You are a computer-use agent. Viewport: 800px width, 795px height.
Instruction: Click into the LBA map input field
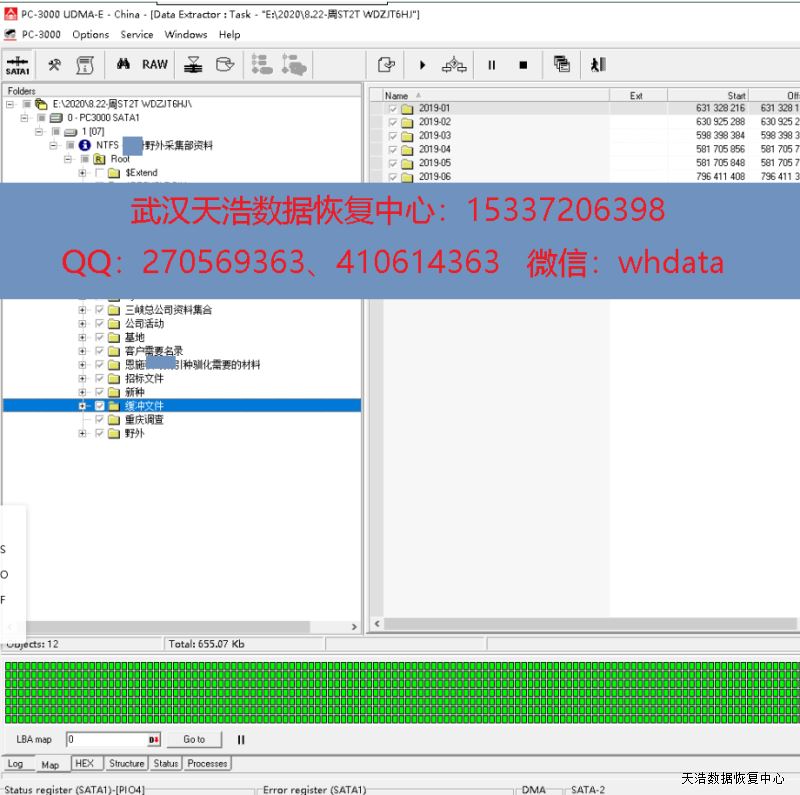(106, 740)
